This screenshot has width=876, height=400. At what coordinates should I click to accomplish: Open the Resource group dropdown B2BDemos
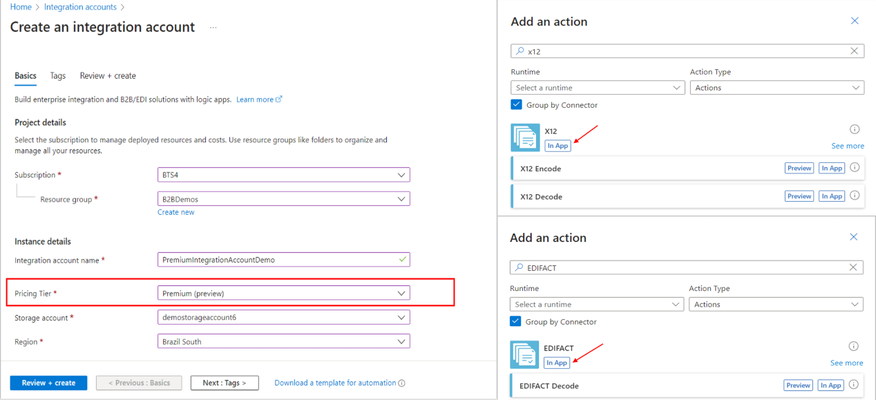pyautogui.click(x=284, y=198)
